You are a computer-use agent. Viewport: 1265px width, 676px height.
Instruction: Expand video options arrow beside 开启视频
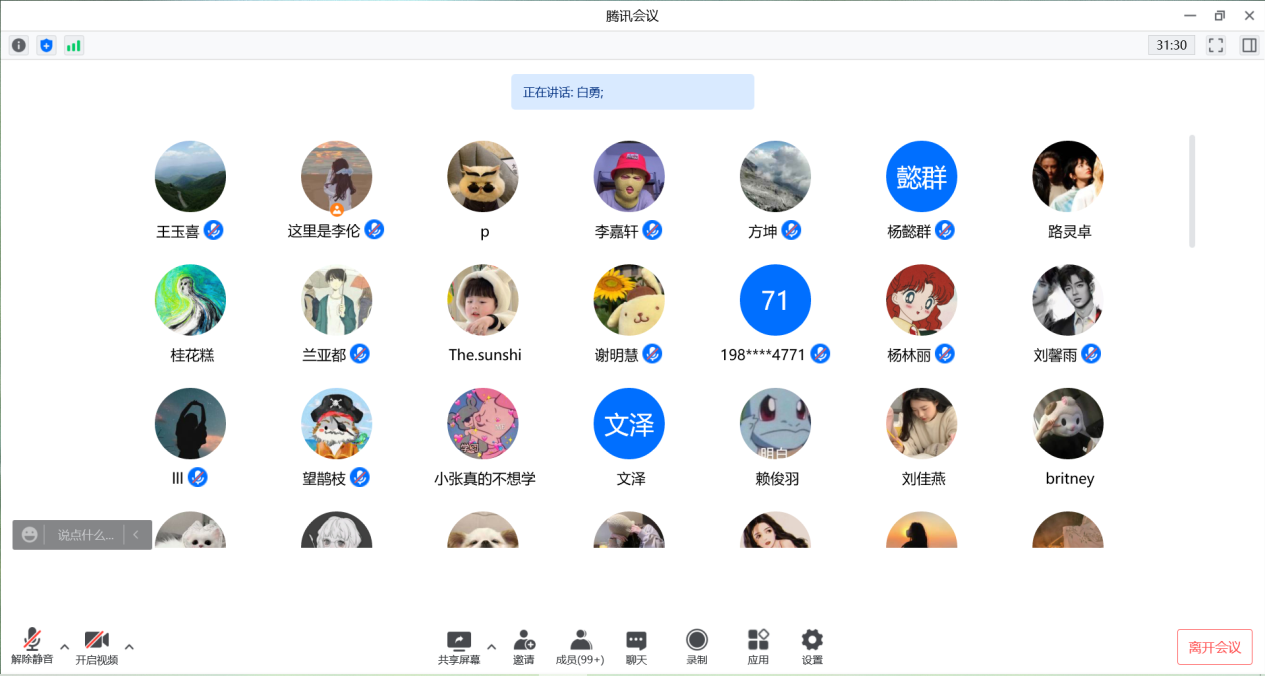click(129, 646)
